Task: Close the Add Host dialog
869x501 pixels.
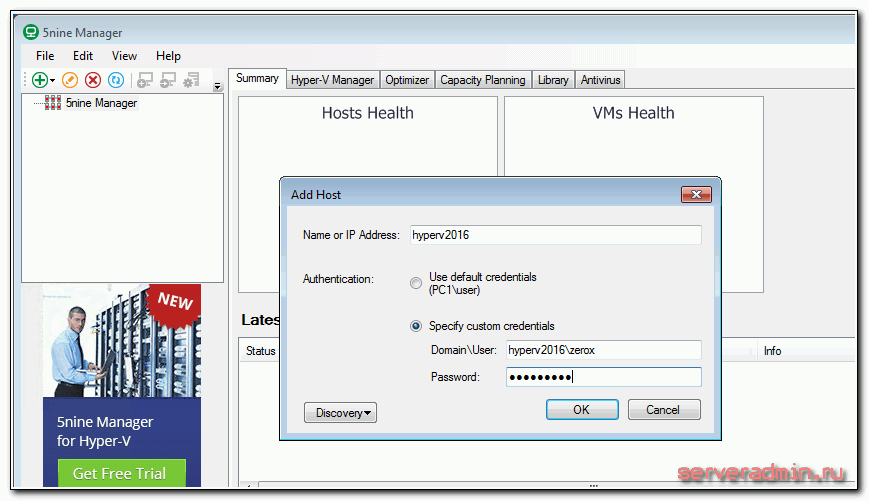Action: [x=694, y=194]
